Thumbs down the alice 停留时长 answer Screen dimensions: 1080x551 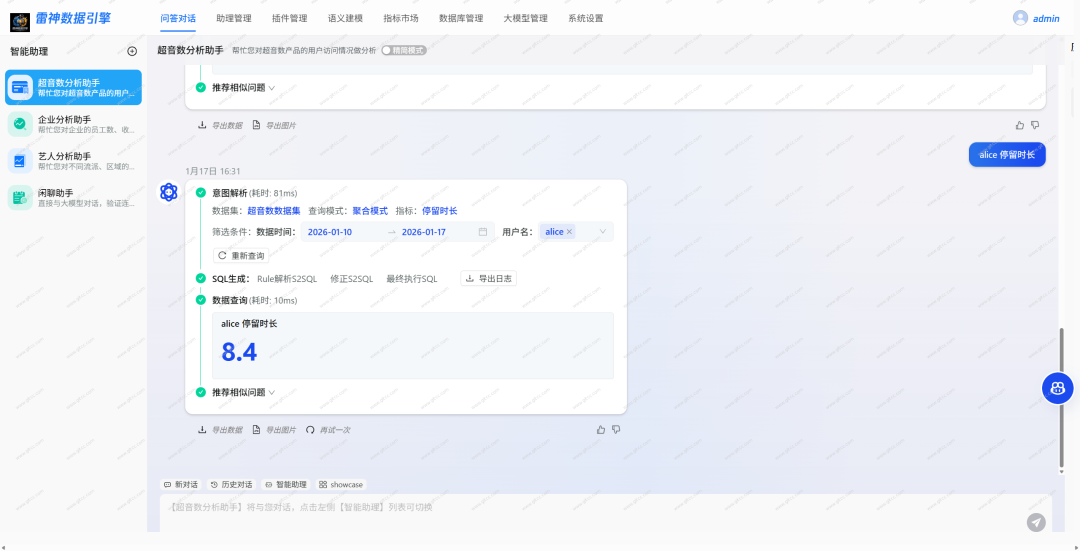pos(616,430)
